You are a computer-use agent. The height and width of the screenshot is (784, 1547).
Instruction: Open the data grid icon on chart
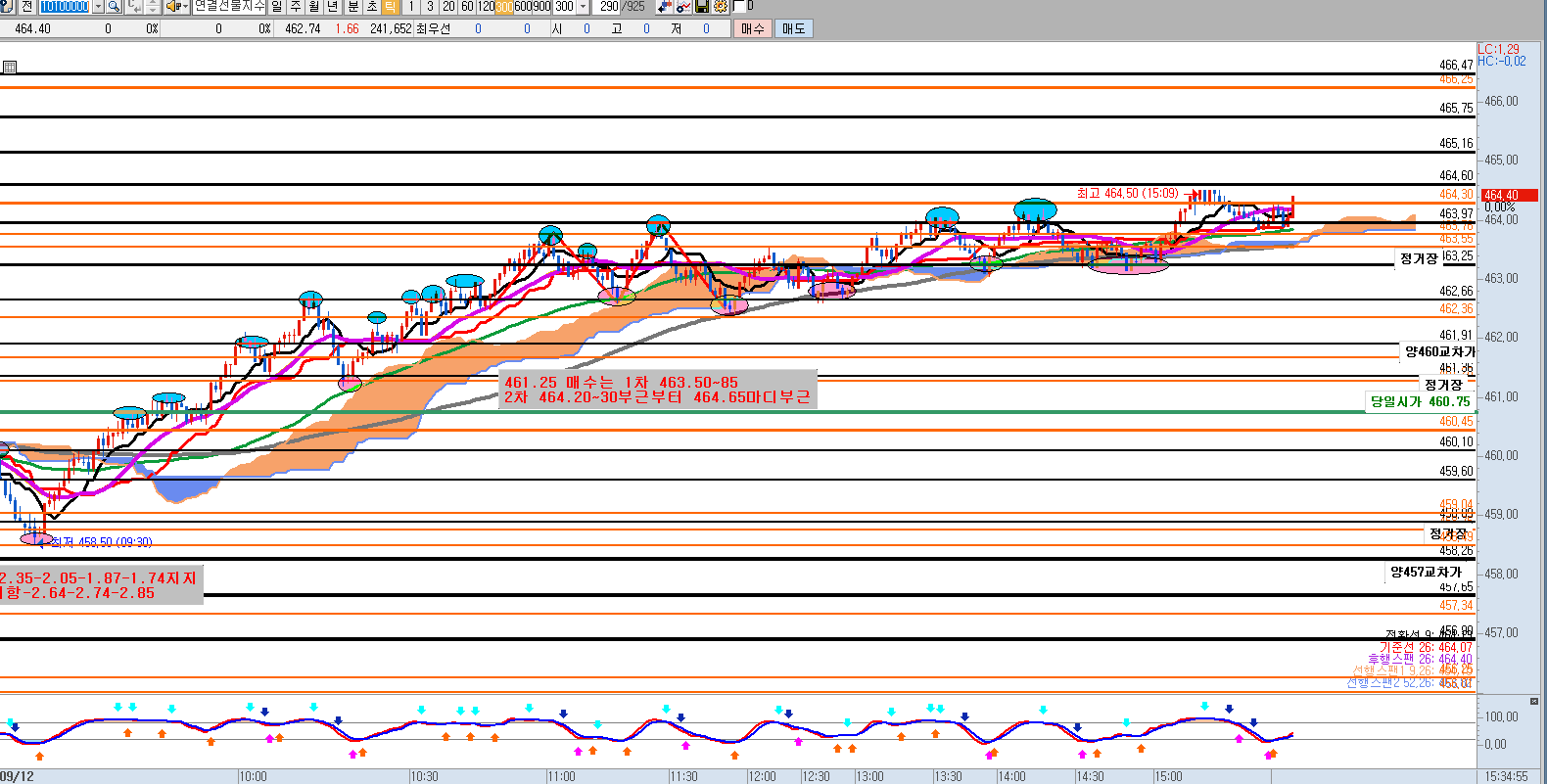click(10, 68)
